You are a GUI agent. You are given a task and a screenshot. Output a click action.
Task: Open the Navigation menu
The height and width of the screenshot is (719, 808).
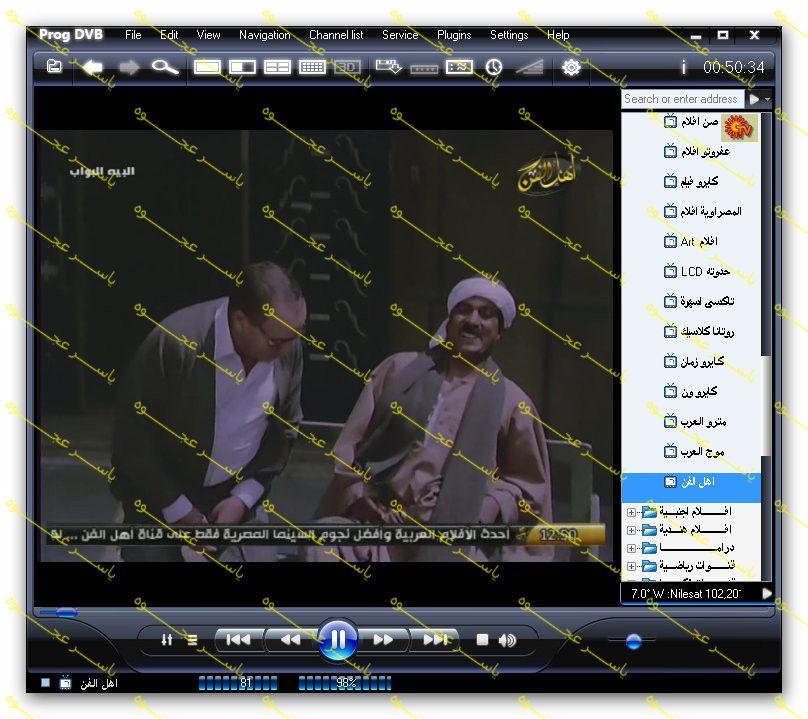click(x=265, y=35)
